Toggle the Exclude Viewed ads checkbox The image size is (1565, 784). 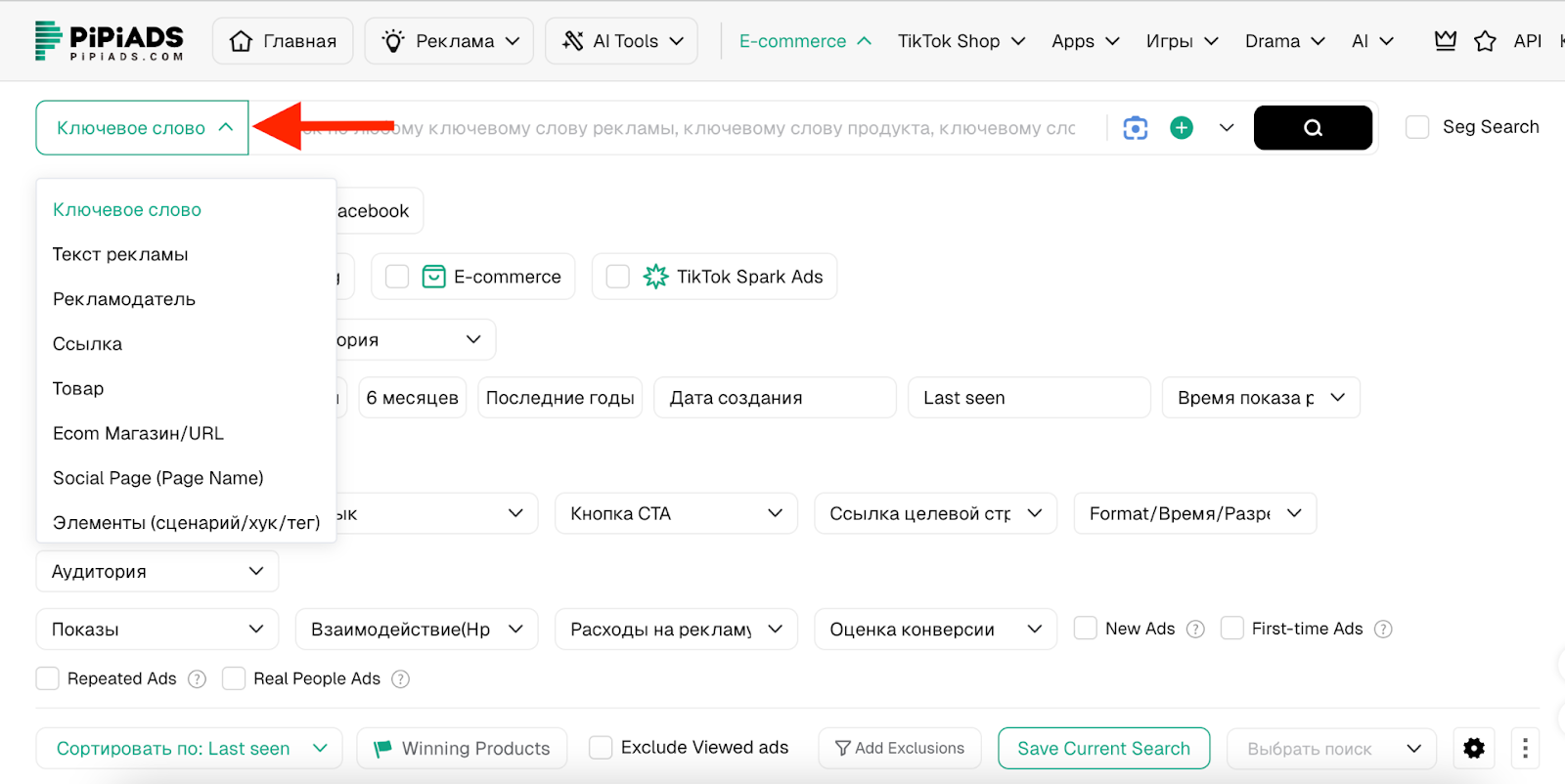pos(601,748)
